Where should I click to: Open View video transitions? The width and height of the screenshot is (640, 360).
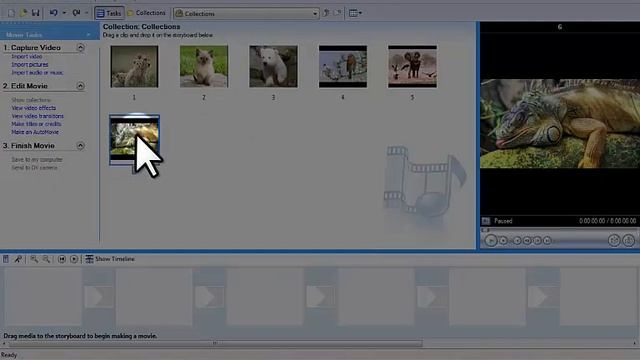pyautogui.click(x=38, y=116)
